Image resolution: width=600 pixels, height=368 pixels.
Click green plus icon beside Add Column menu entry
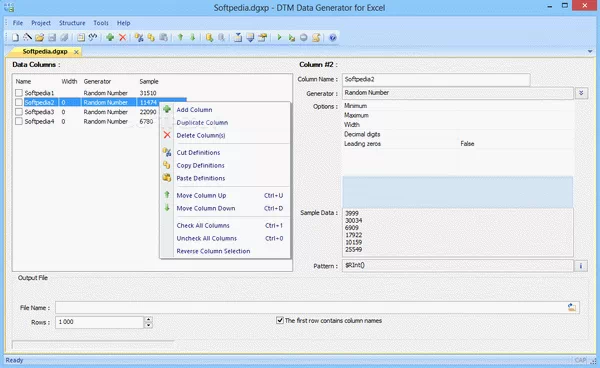[x=167, y=109]
